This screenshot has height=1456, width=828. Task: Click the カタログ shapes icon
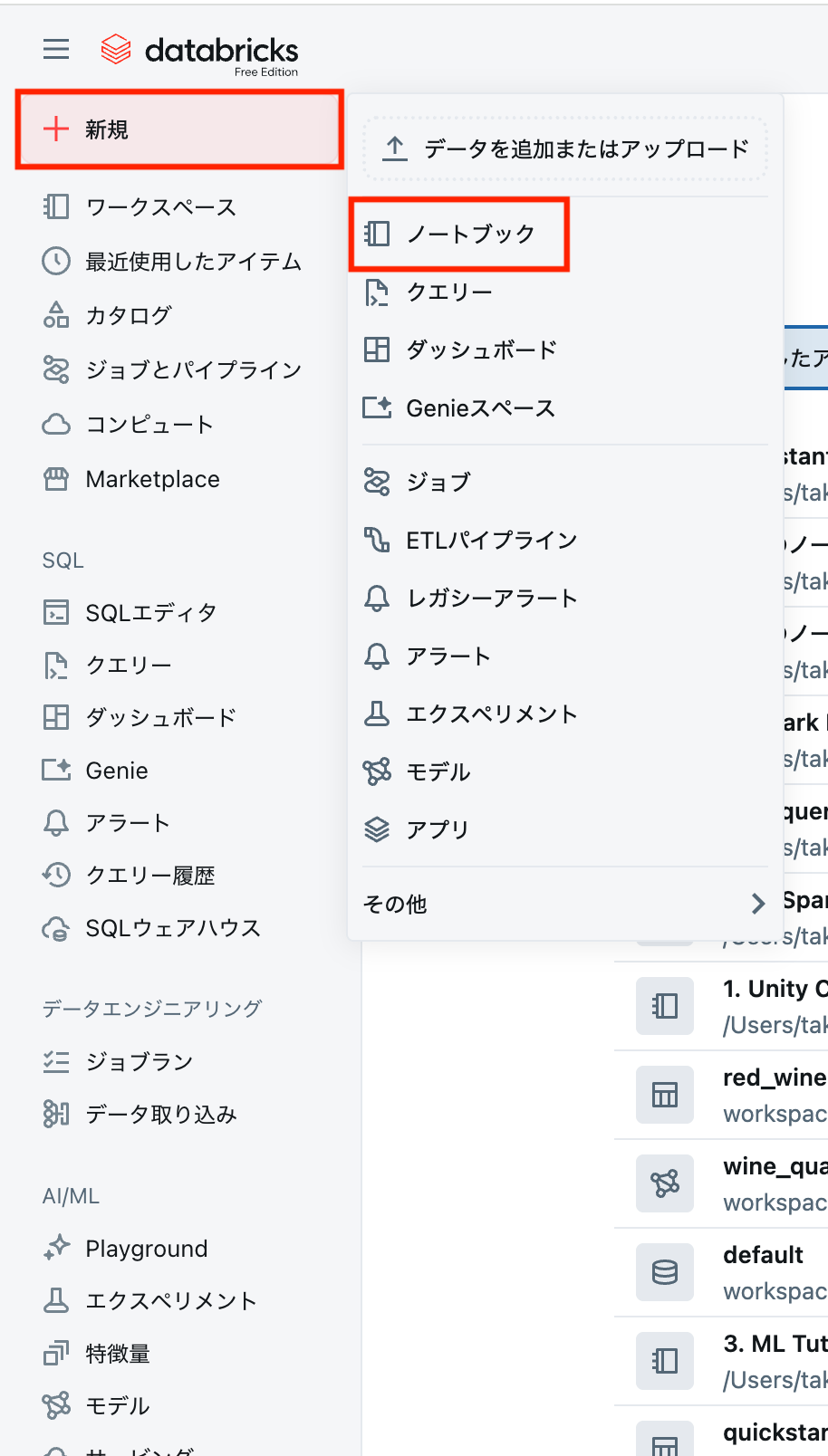point(56,315)
